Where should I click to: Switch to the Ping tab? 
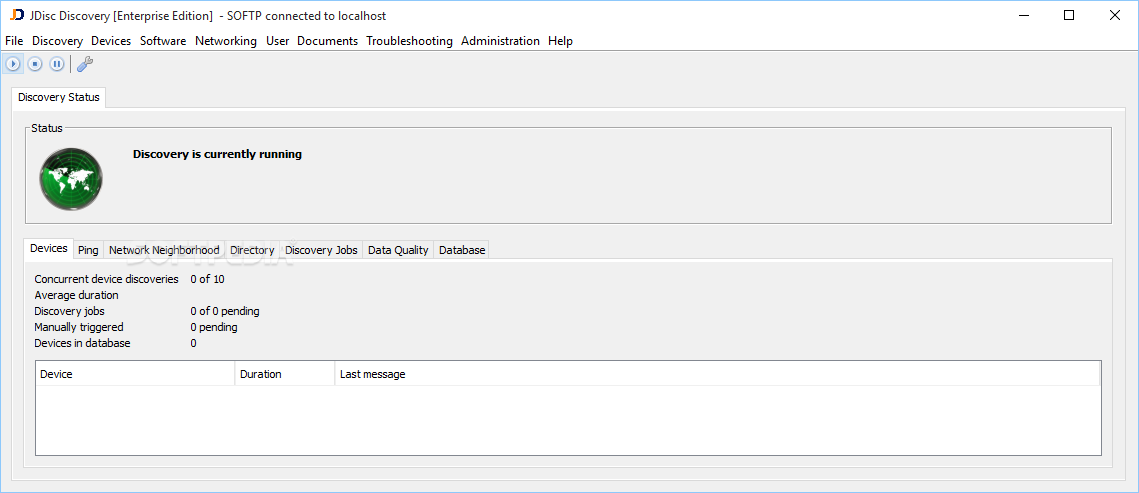coord(88,250)
